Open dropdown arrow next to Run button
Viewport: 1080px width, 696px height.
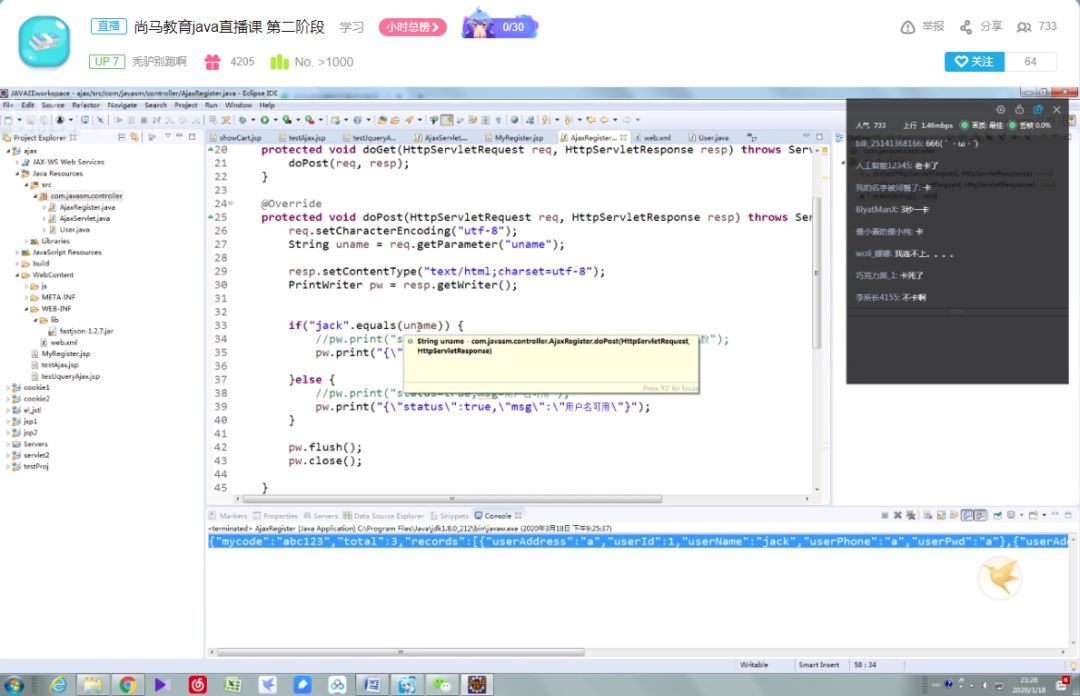pyautogui.click(x=275, y=120)
